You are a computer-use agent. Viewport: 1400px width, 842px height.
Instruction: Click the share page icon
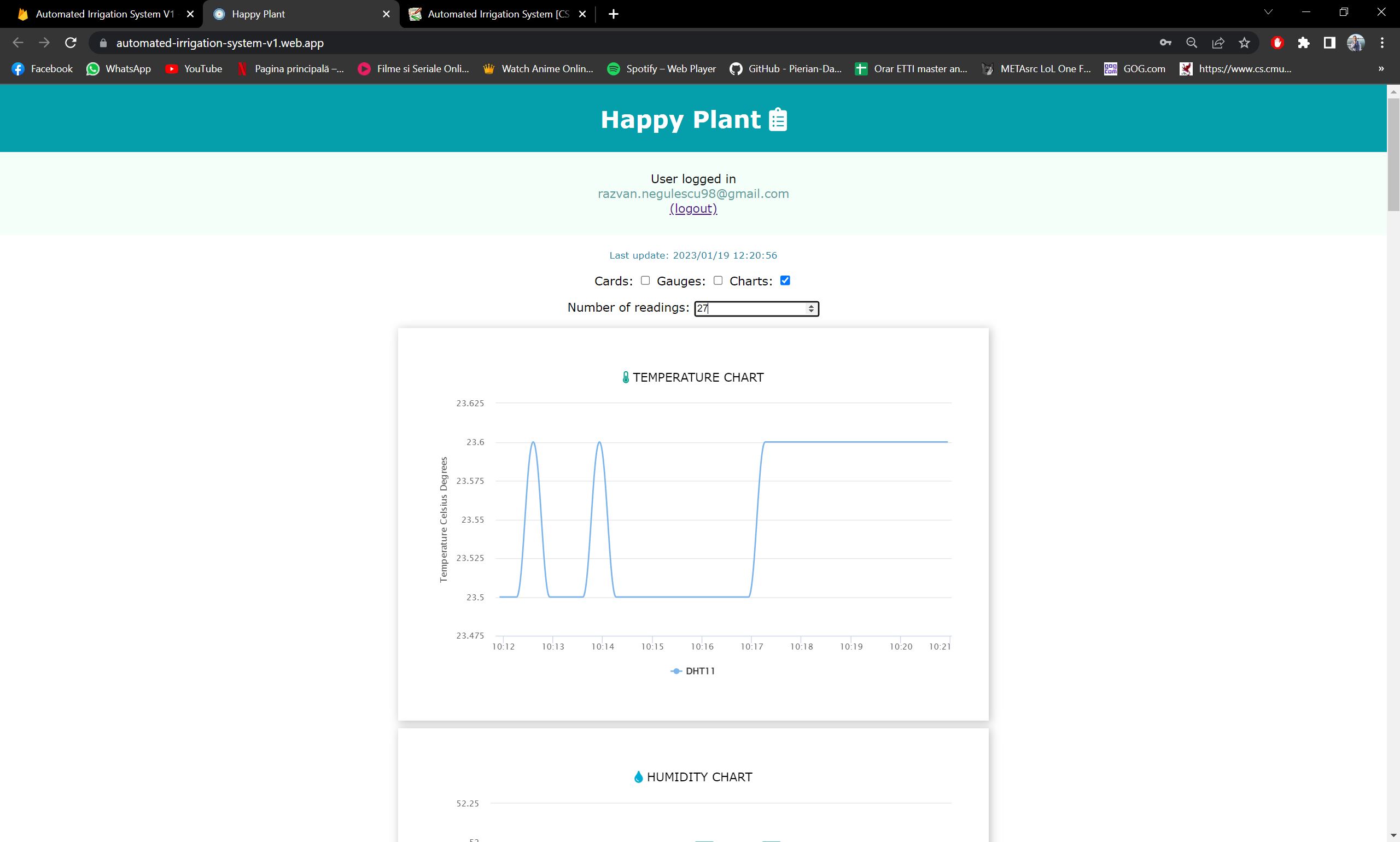pos(1218,43)
